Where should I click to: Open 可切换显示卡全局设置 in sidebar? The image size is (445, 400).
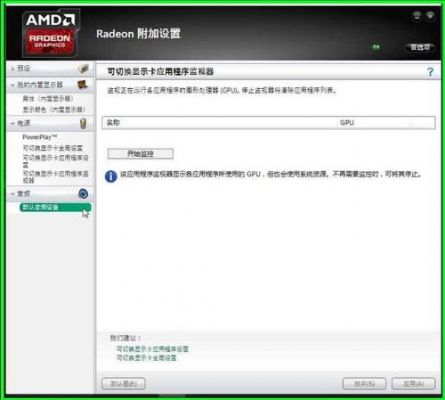pos(52,148)
